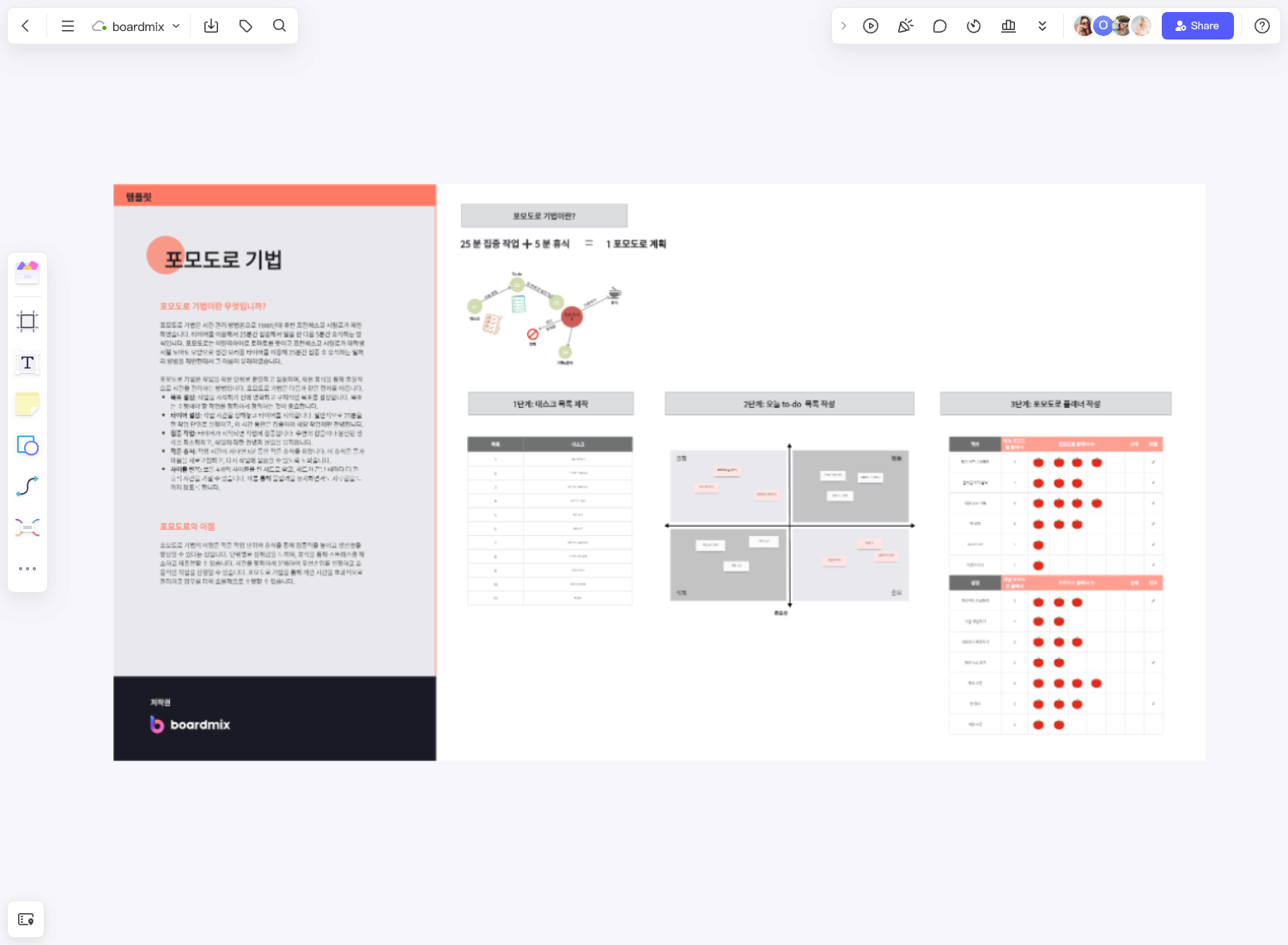
Task: Select the curved Connector line tool
Action: point(27,486)
